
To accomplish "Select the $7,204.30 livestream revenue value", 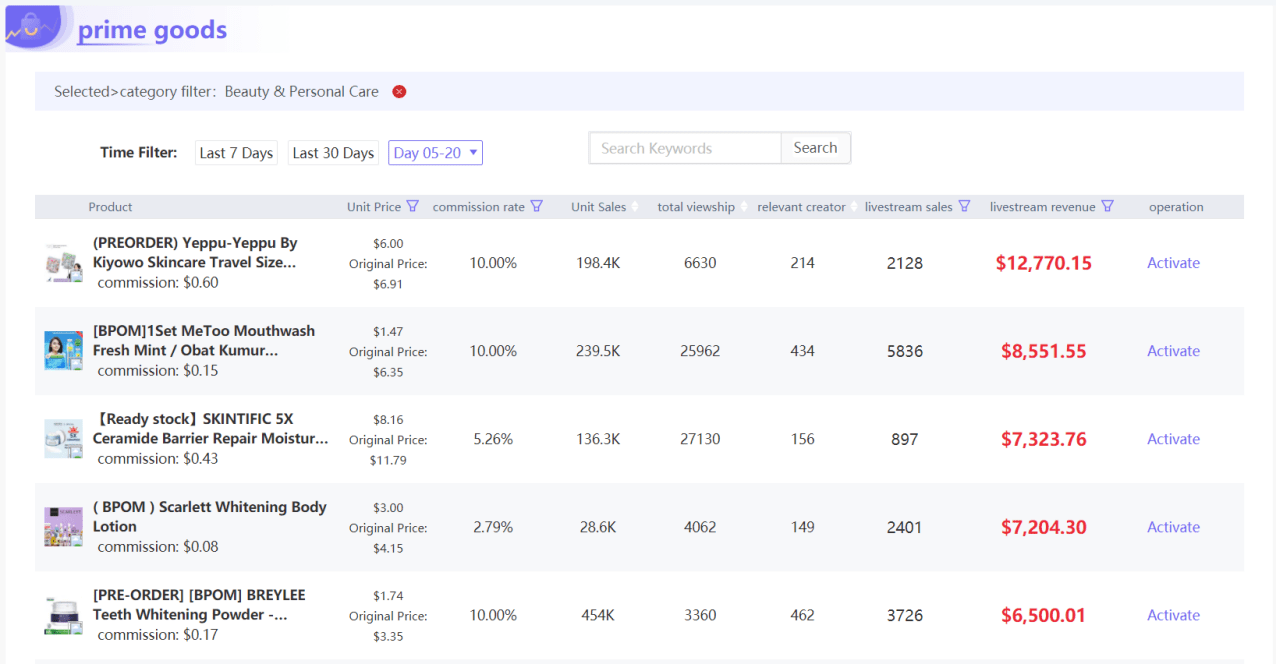I will point(1044,527).
